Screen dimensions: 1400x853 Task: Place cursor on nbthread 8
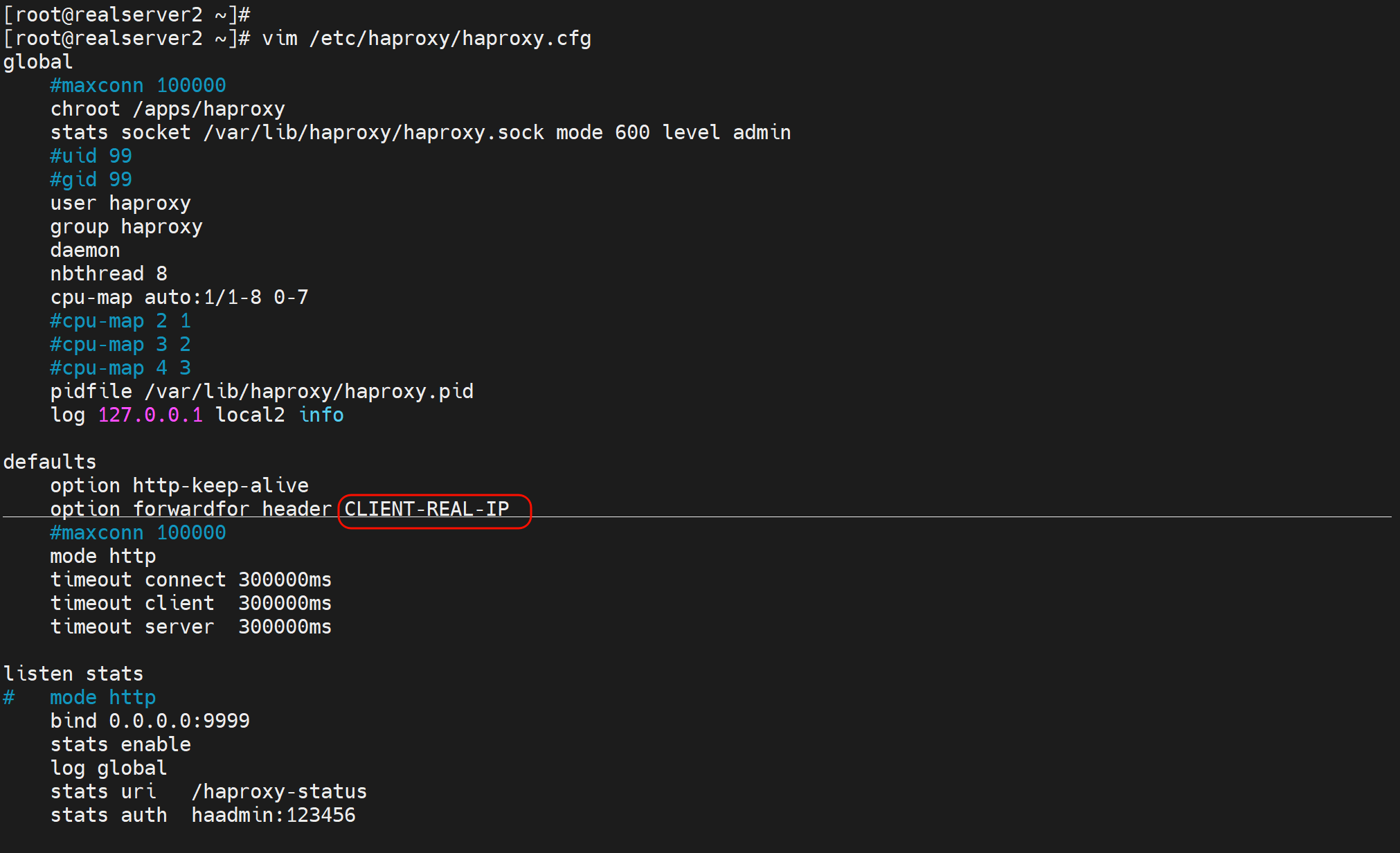tap(109, 274)
